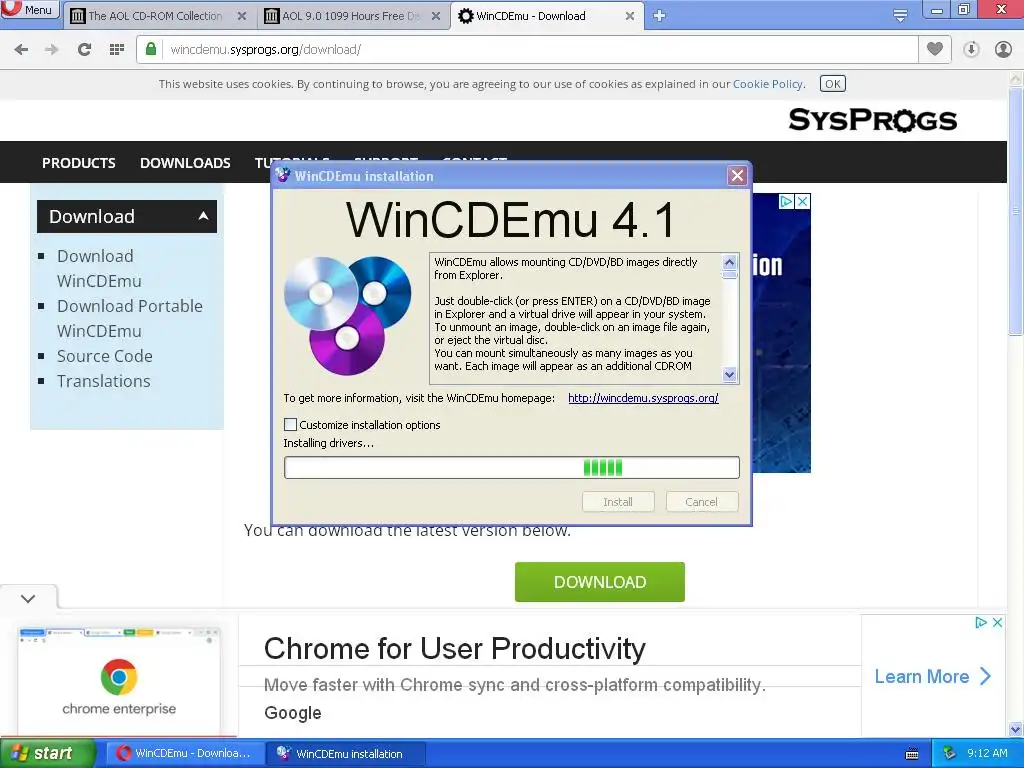Click the AdChoices icon on side ad
The width and height of the screenshot is (1024, 768).
786,201
